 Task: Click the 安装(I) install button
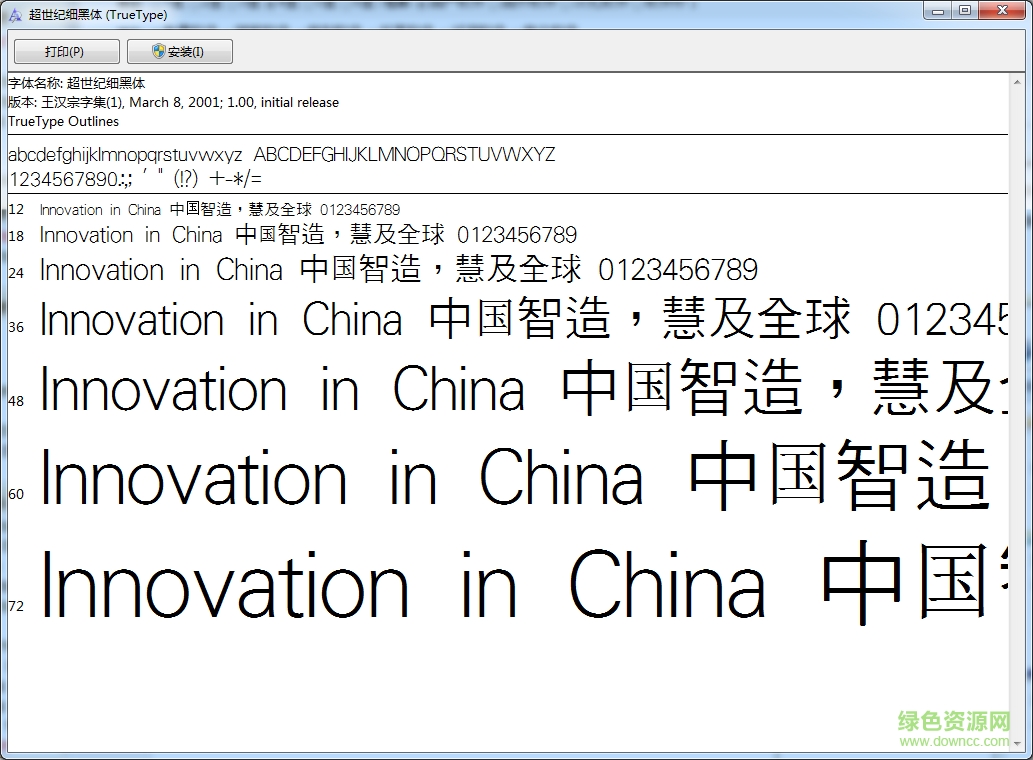coord(179,51)
